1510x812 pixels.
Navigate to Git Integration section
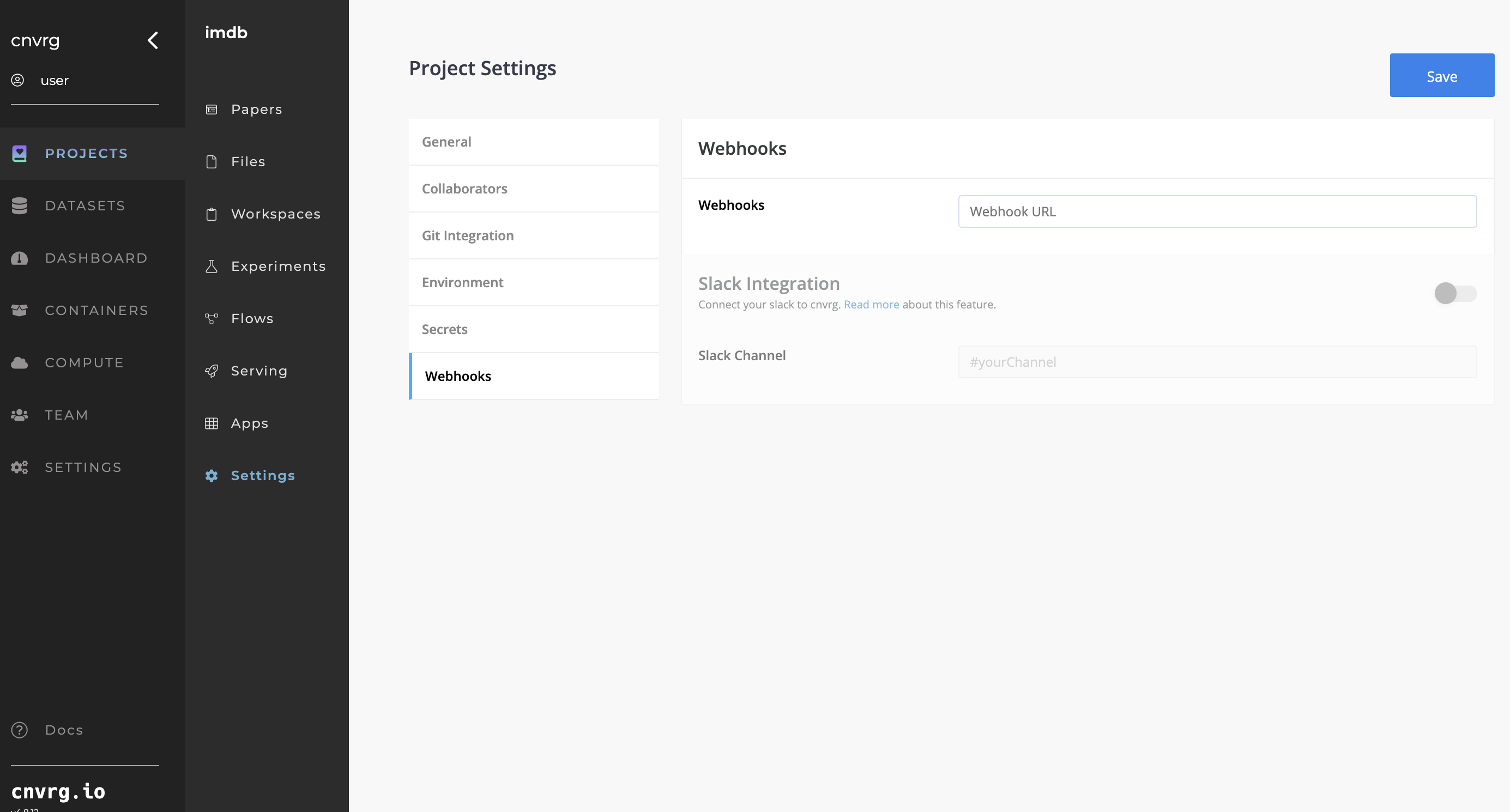pyautogui.click(x=467, y=235)
